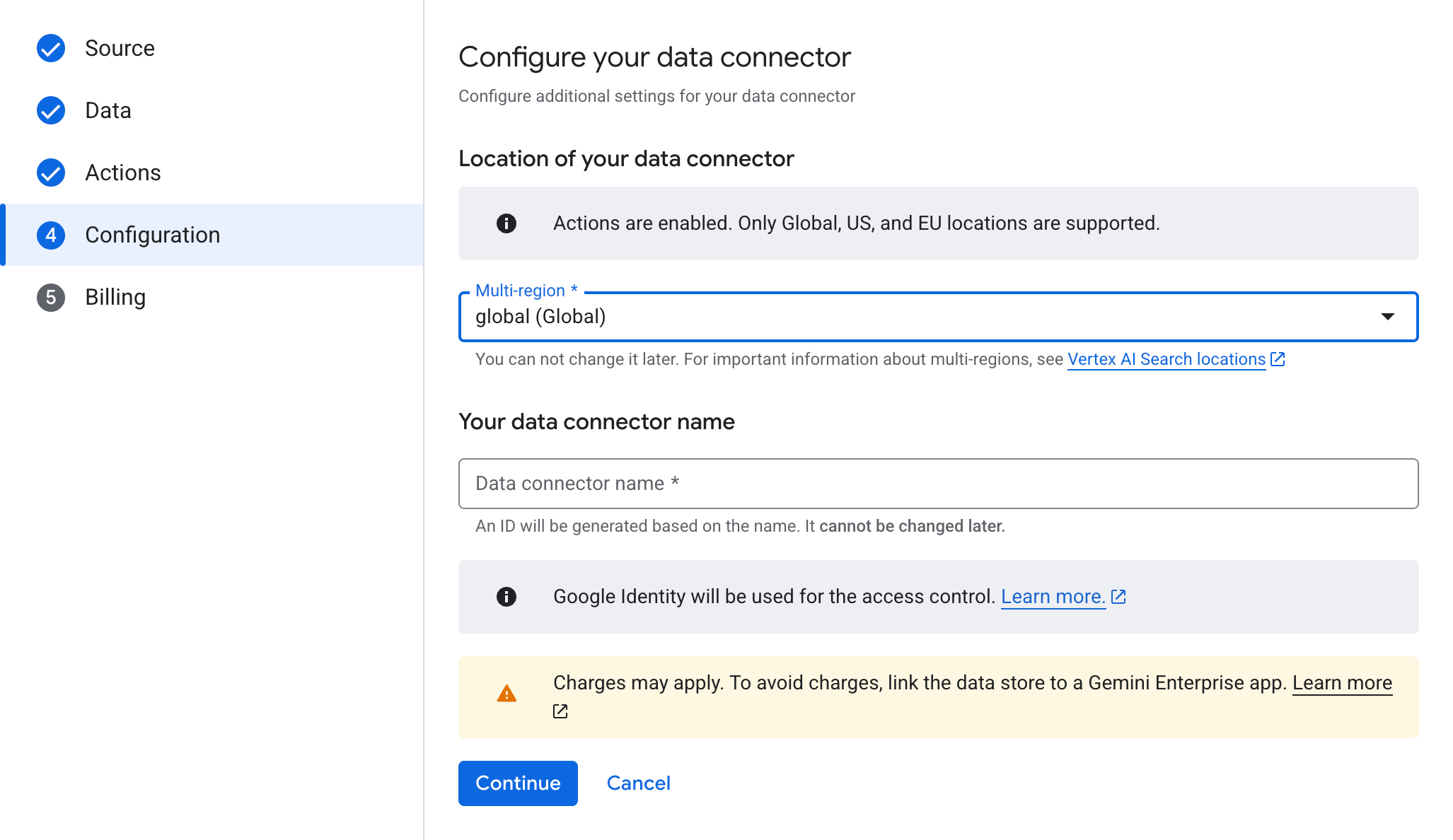Open the Multi-region dropdown
Viewport: 1453px width, 840px height.
click(x=939, y=317)
